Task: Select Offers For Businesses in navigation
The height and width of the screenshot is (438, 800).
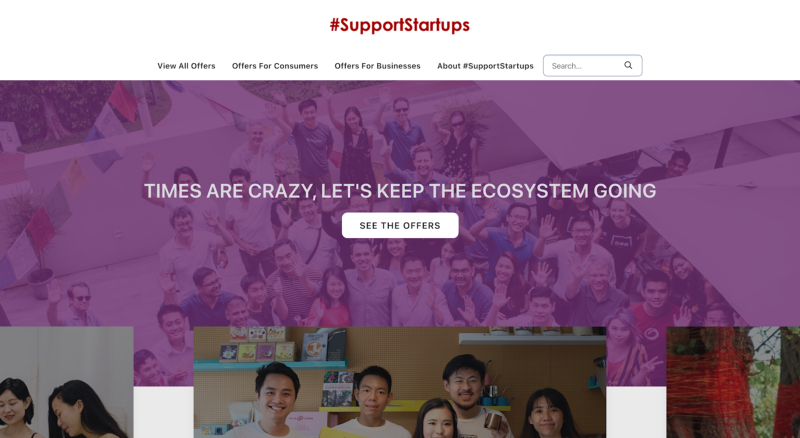Action: click(x=378, y=66)
